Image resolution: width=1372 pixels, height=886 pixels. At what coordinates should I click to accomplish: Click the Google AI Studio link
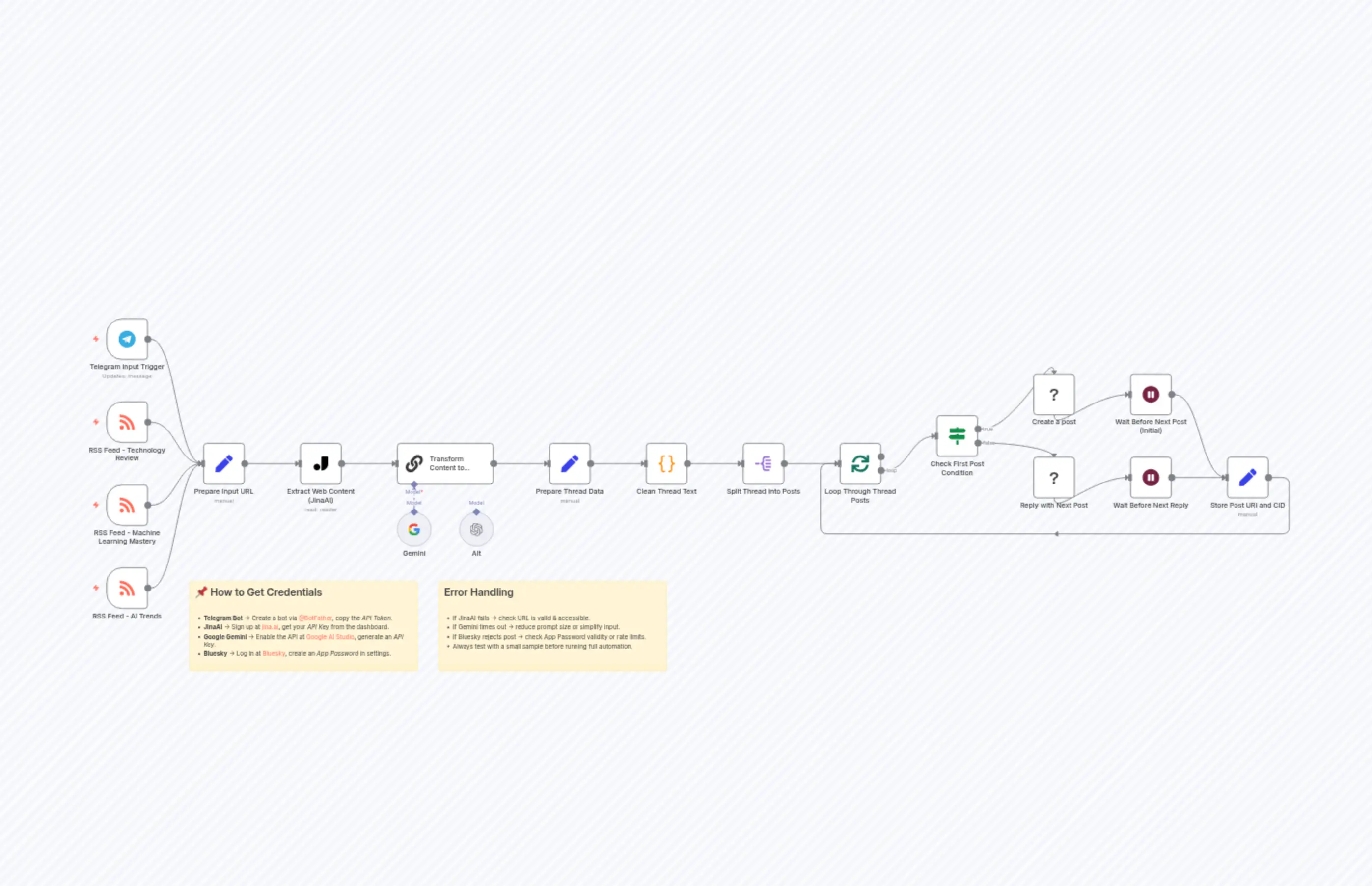(x=330, y=637)
